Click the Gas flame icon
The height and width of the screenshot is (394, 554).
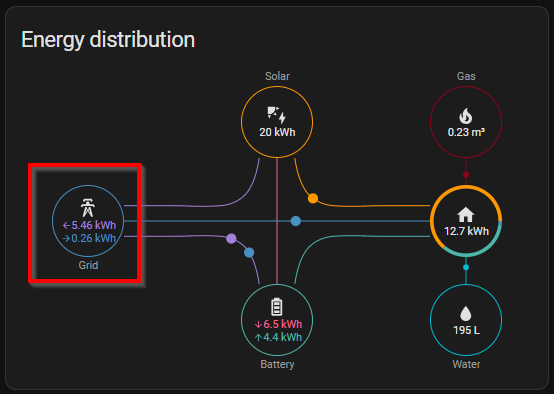(466, 116)
